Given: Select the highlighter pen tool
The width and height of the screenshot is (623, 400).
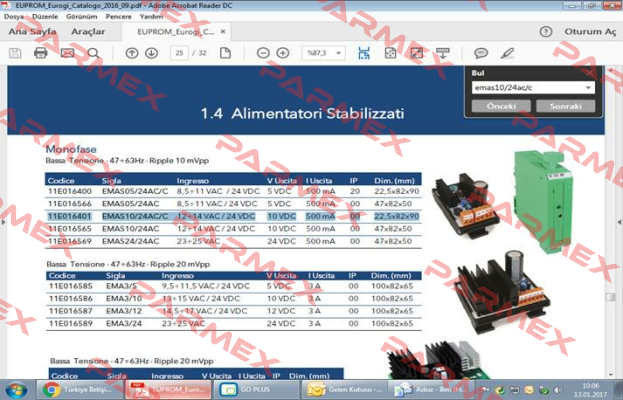Looking at the screenshot, I should [x=507, y=53].
